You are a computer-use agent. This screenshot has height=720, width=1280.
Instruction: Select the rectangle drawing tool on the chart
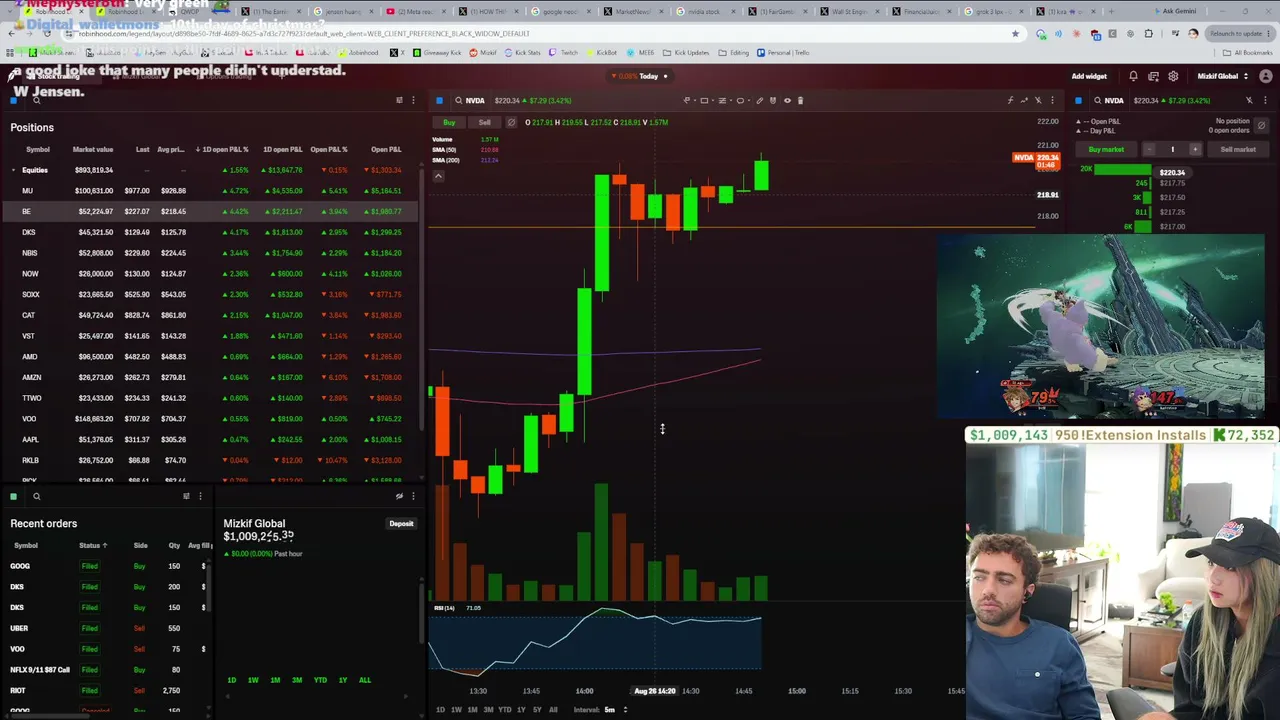pyautogui.click(x=704, y=100)
